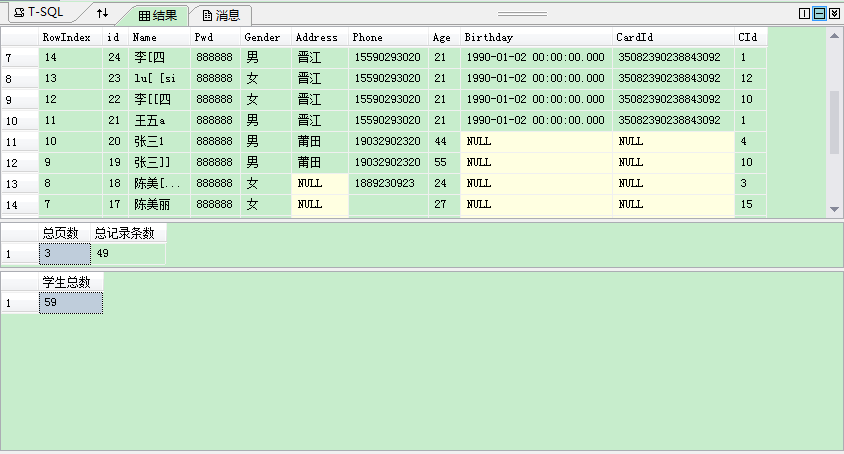Select the Name column header
844x454 pixels.
[159, 37]
